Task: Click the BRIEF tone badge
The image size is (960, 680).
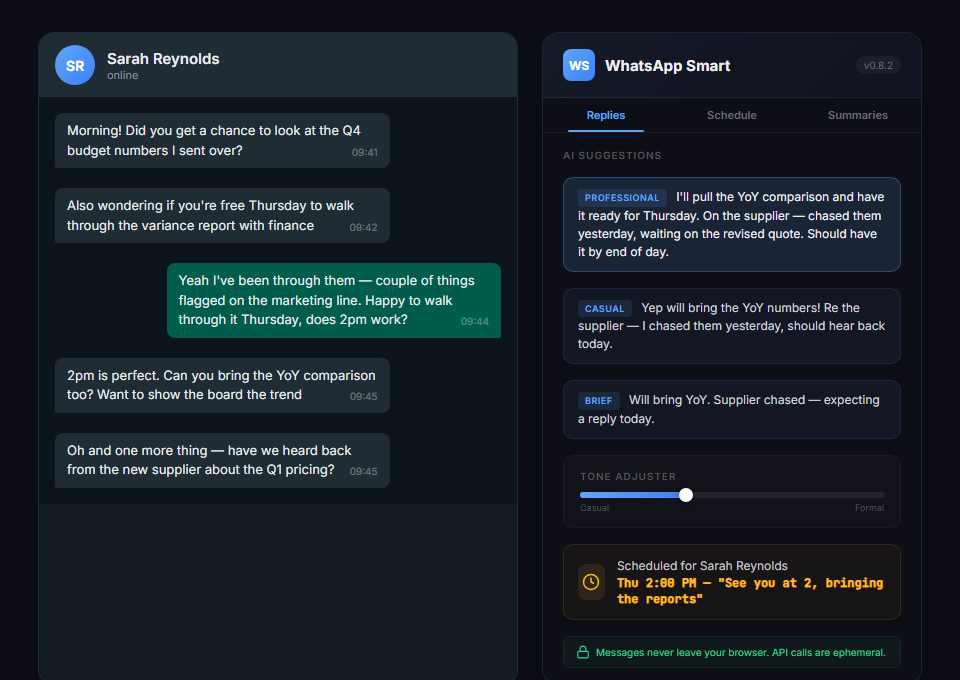Action: tap(598, 401)
